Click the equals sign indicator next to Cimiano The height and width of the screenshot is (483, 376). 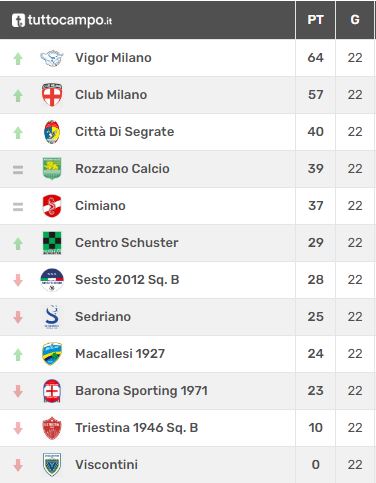pos(18,207)
